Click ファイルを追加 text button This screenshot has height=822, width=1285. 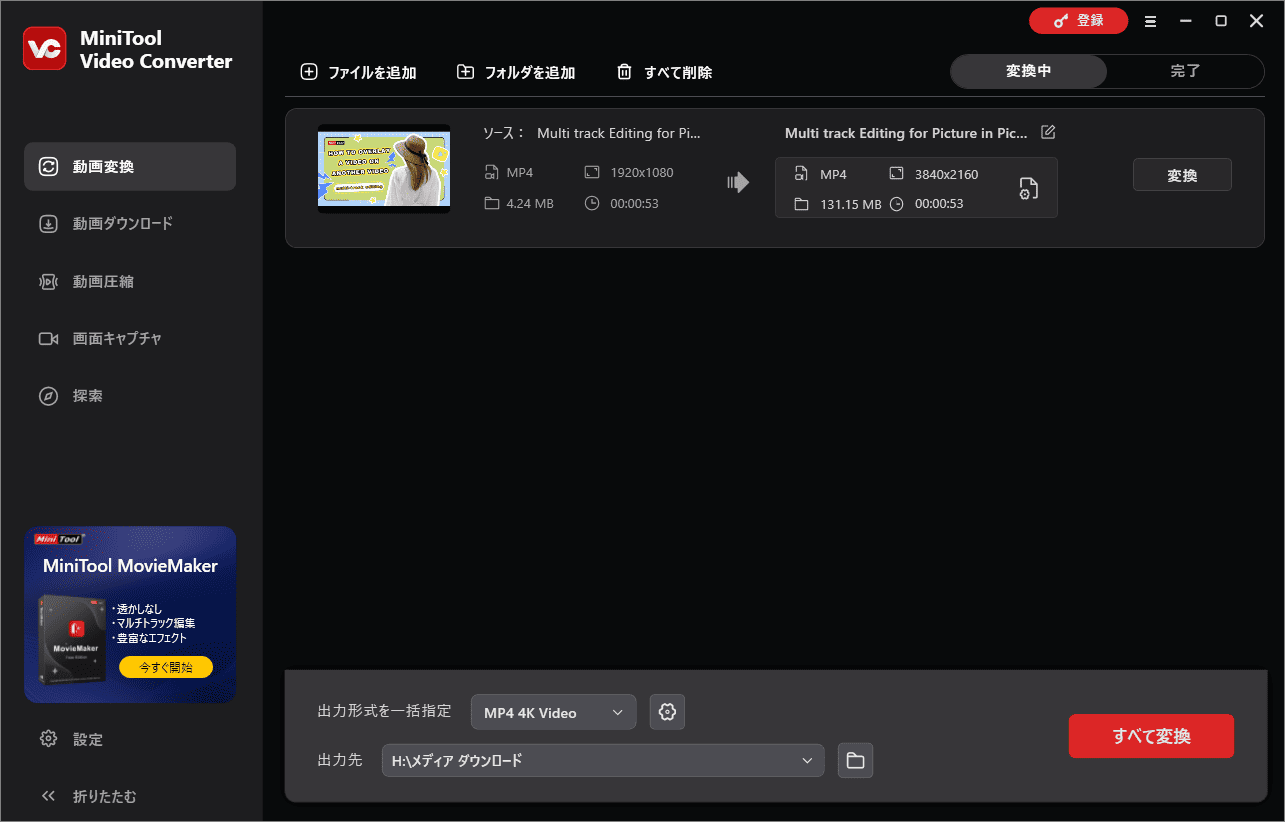click(x=372, y=73)
